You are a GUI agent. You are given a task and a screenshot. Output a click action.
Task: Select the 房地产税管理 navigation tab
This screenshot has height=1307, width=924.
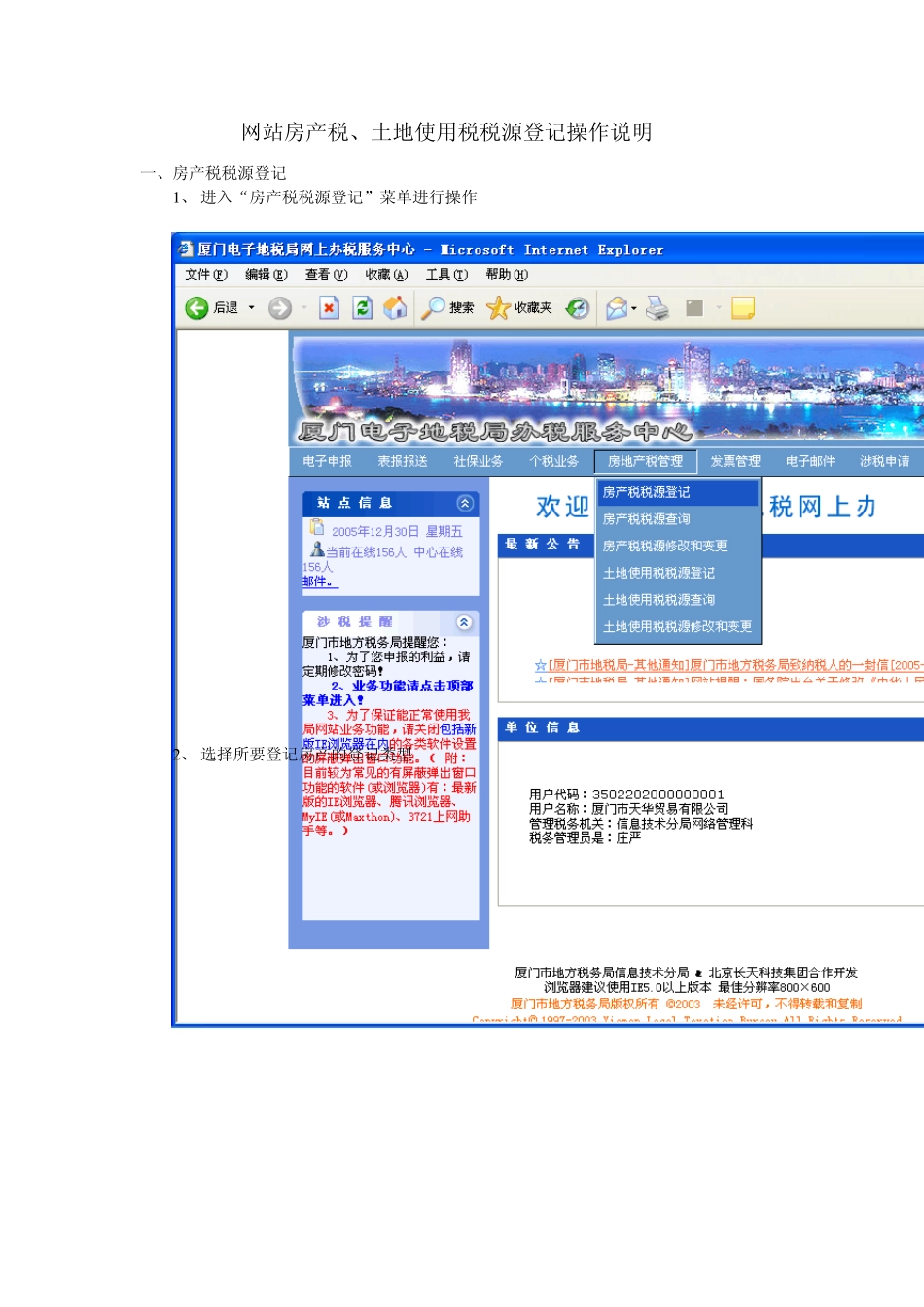coord(646,461)
